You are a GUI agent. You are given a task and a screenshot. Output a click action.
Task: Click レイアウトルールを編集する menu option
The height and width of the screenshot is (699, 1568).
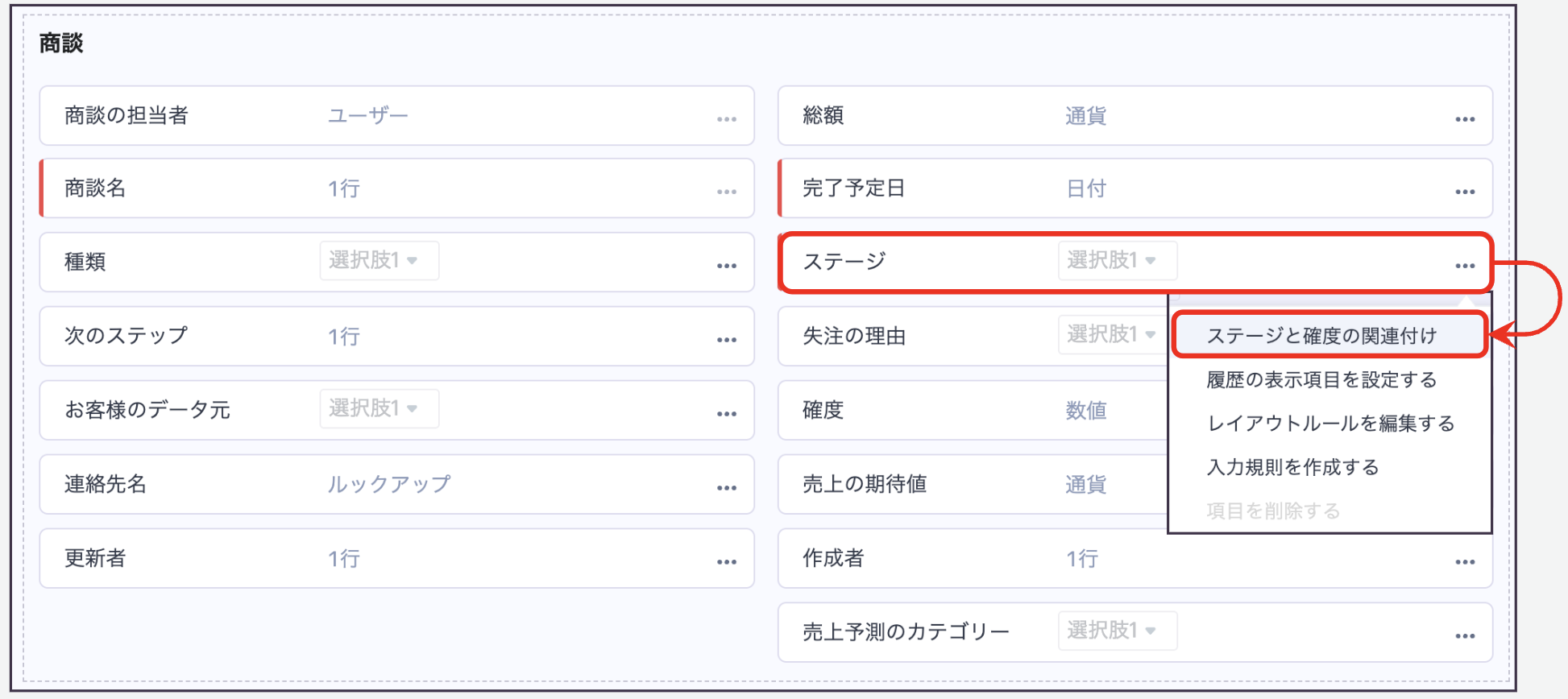[1329, 424]
